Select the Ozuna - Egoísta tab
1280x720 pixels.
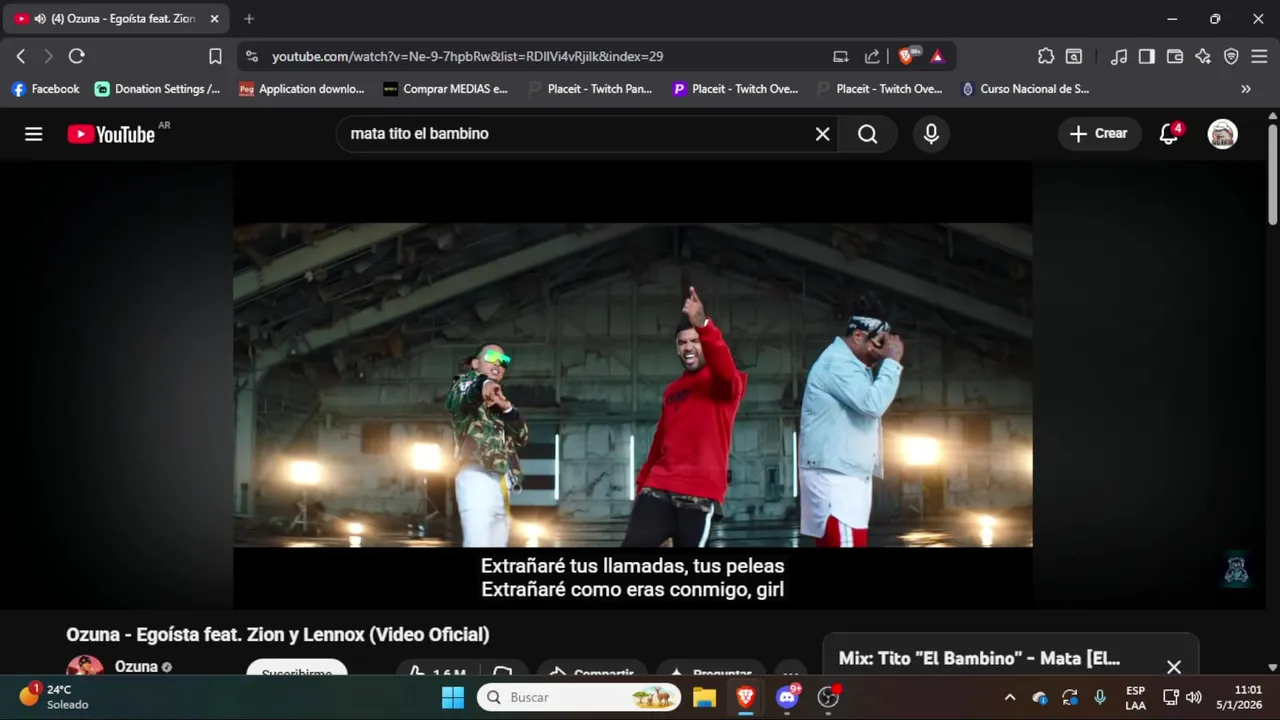coord(115,18)
